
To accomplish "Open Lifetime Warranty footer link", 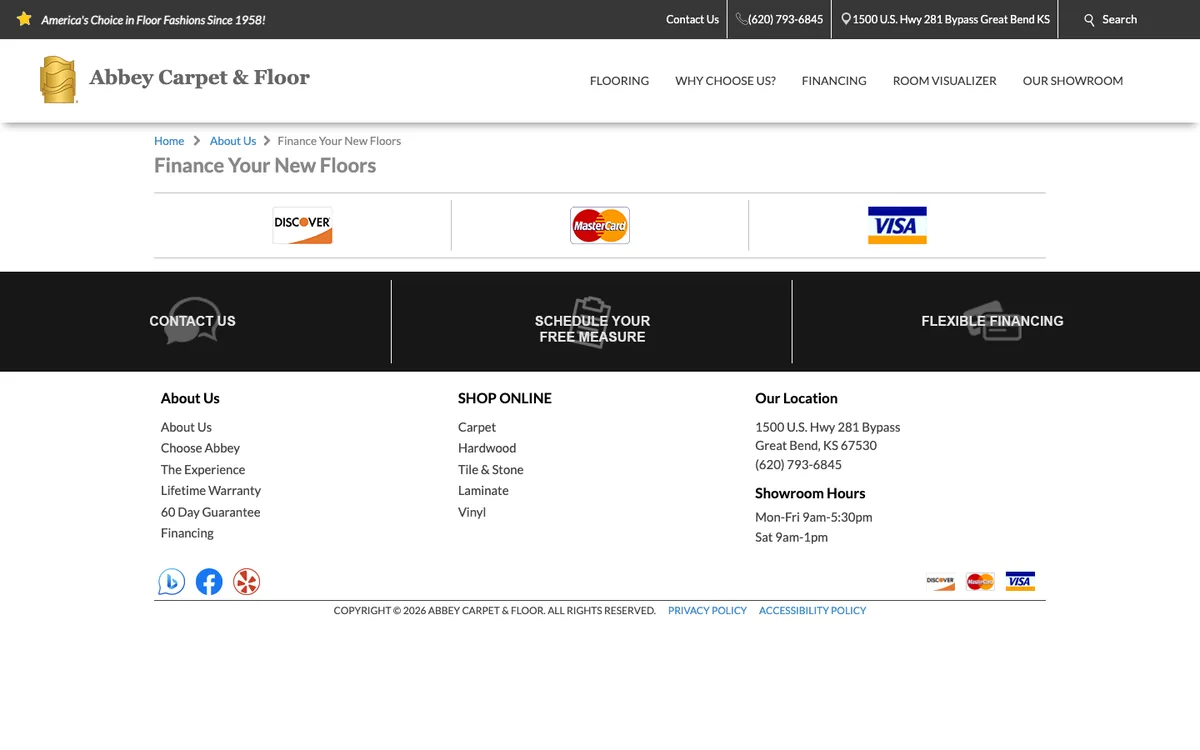I will point(211,491).
